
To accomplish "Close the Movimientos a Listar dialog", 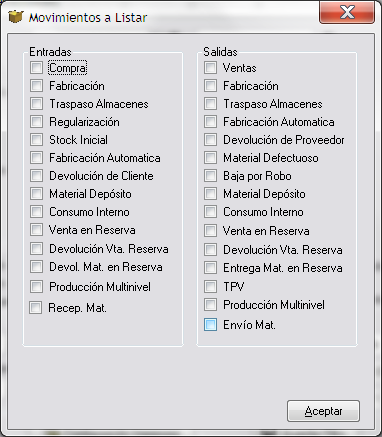I will tap(347, 13).
